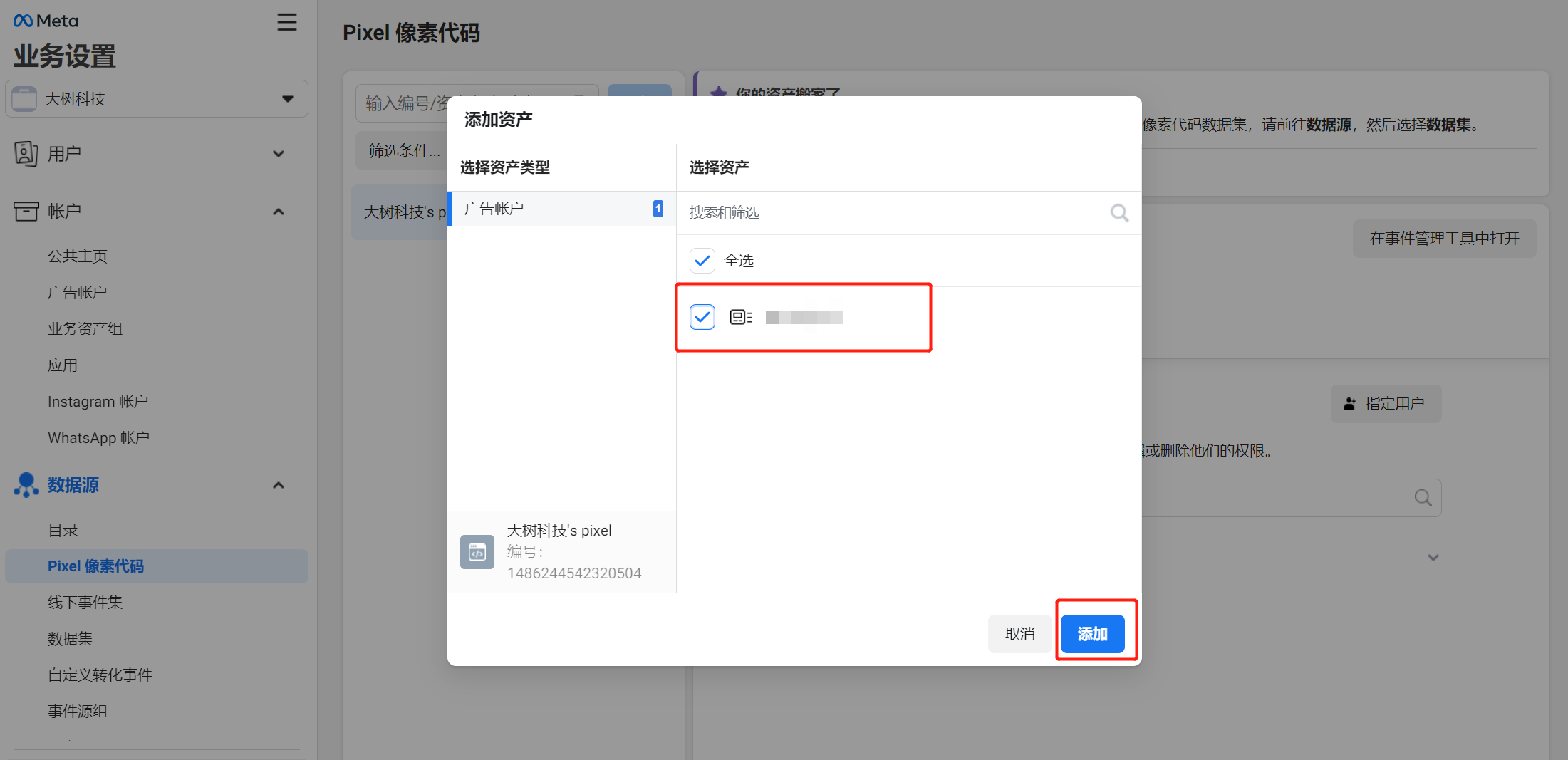Viewport: 1568px width, 760px height.
Task: Open WhatsApp 帐户 in the sidebar
Action: click(99, 437)
